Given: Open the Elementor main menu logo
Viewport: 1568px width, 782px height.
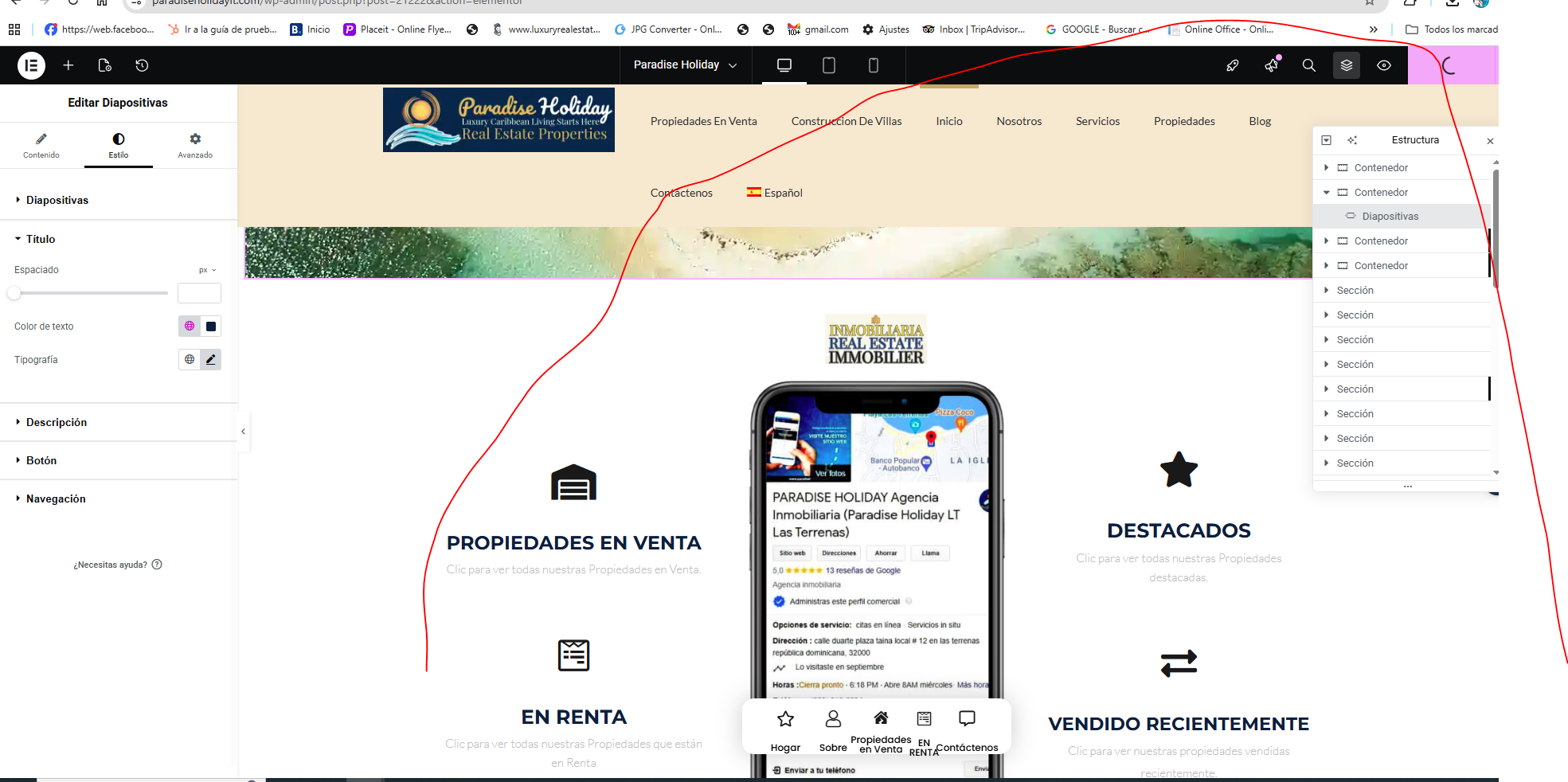Looking at the screenshot, I should [x=31, y=65].
